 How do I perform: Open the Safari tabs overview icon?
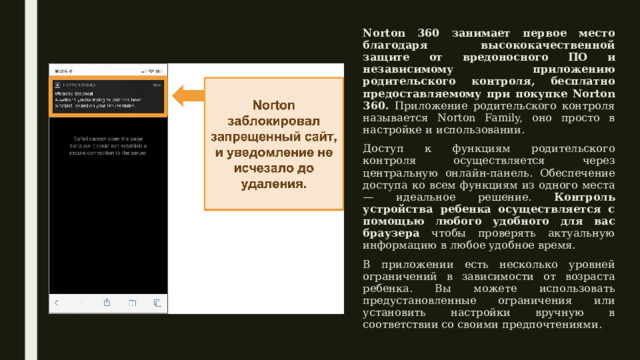(158, 303)
